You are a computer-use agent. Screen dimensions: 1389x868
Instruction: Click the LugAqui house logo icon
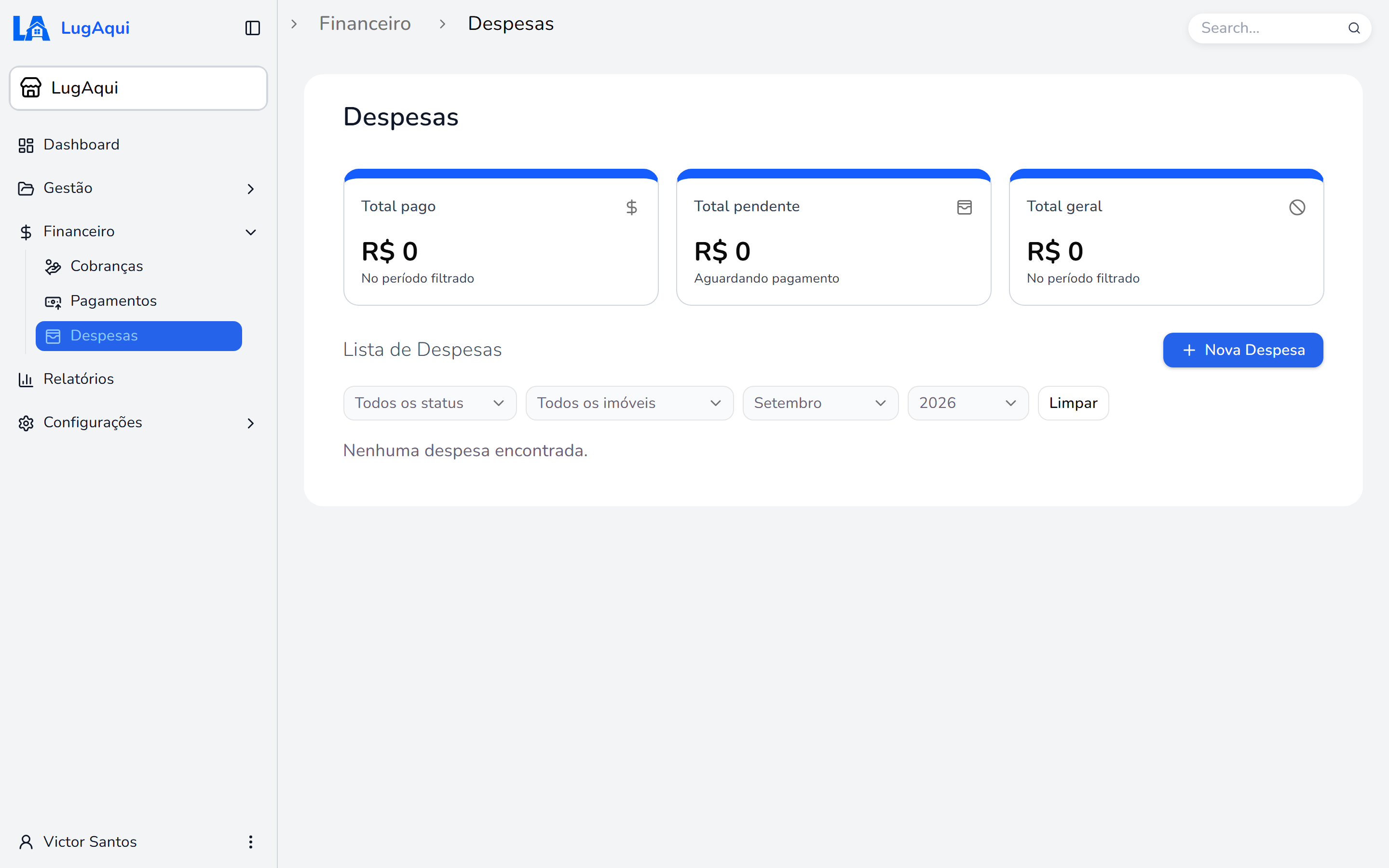click(x=31, y=28)
